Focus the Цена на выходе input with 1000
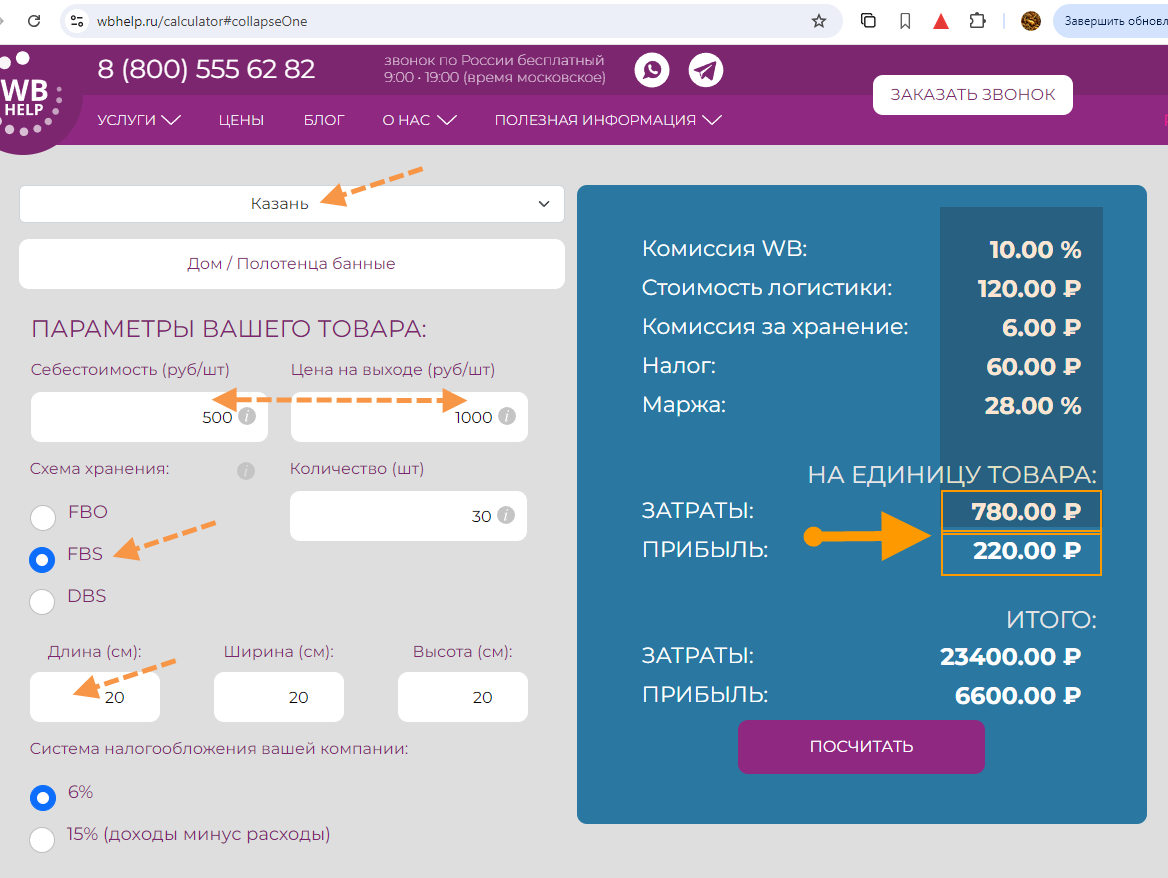 click(409, 417)
